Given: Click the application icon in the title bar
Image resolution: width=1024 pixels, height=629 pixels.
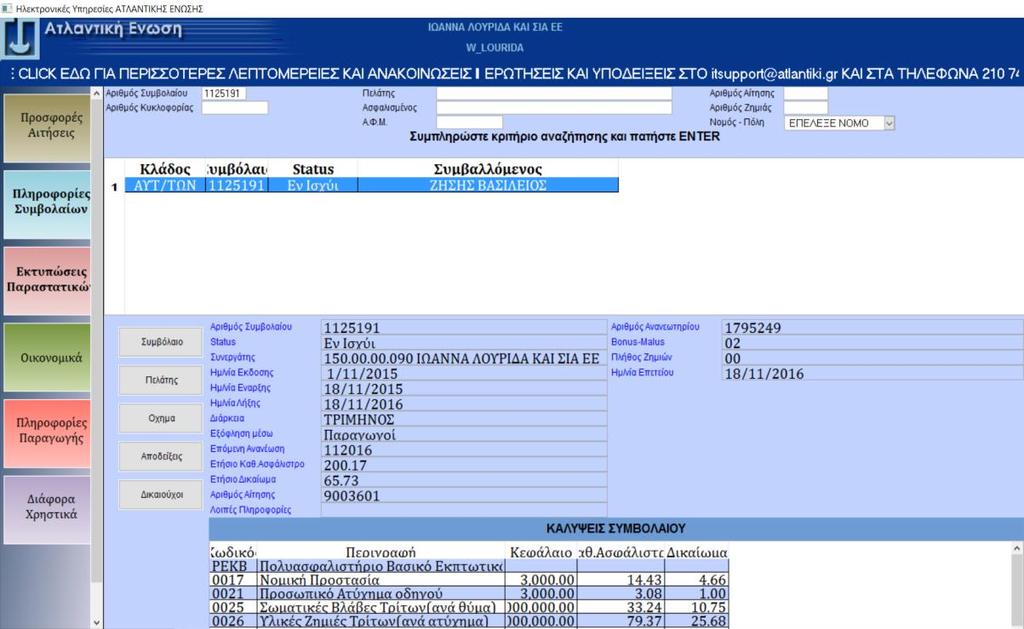Looking at the screenshot, I should coord(7,8).
